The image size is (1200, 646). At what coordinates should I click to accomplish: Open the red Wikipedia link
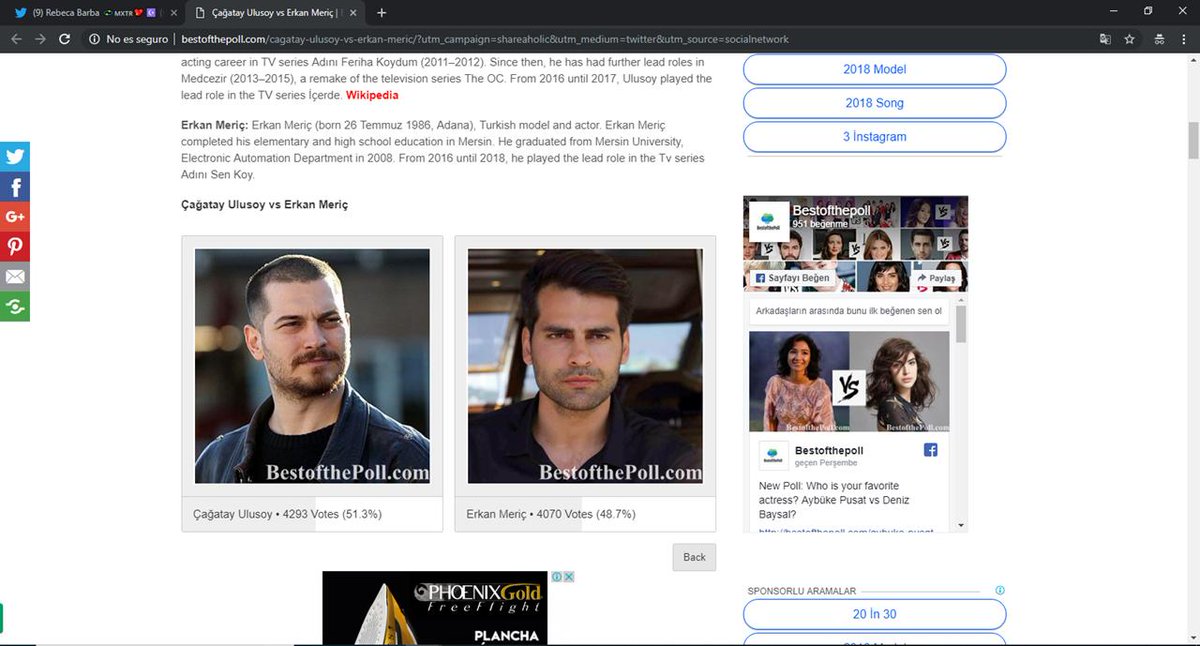pyautogui.click(x=372, y=95)
